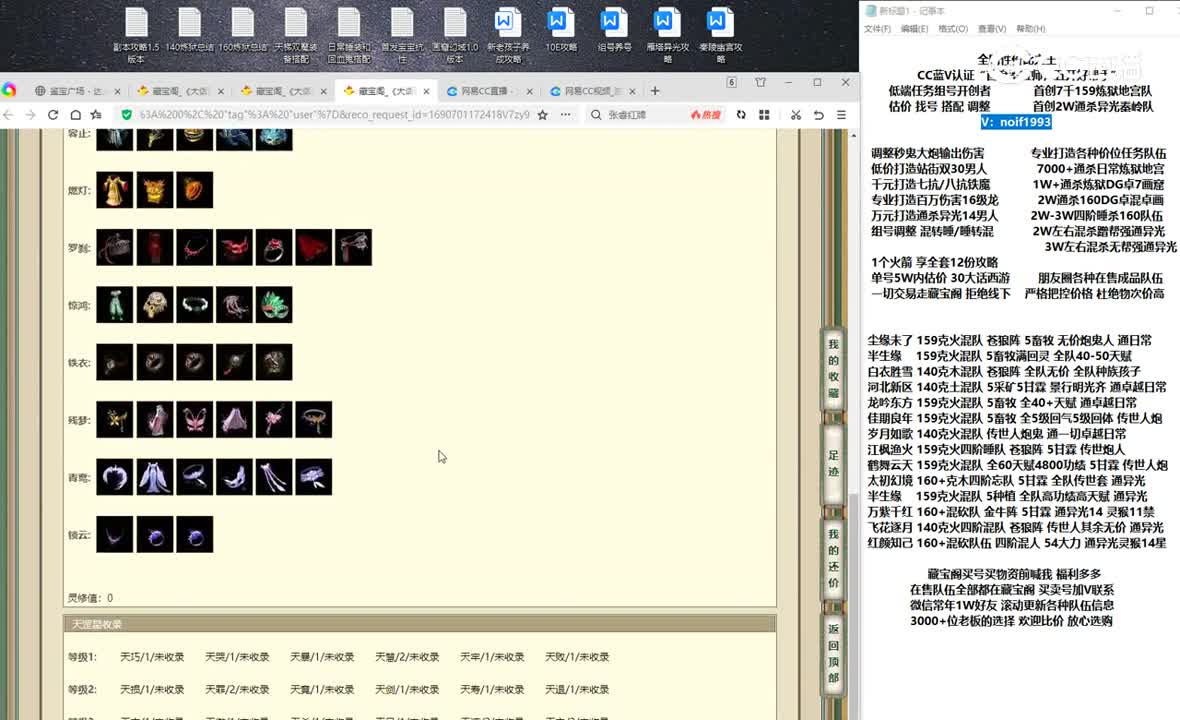Select the green outfit in 惊鸿 row

pyautogui.click(x=114, y=305)
